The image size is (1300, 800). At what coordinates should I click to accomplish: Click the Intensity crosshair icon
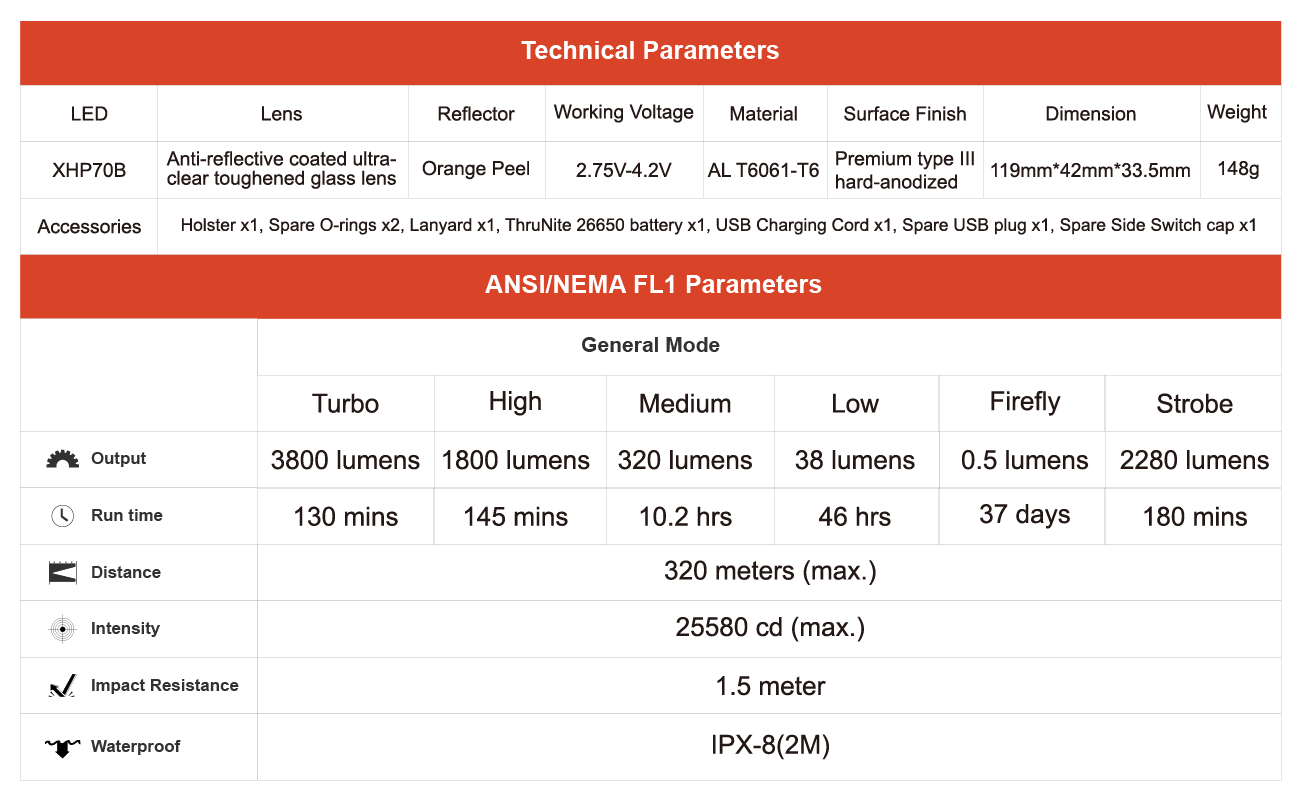pyautogui.click(x=62, y=629)
